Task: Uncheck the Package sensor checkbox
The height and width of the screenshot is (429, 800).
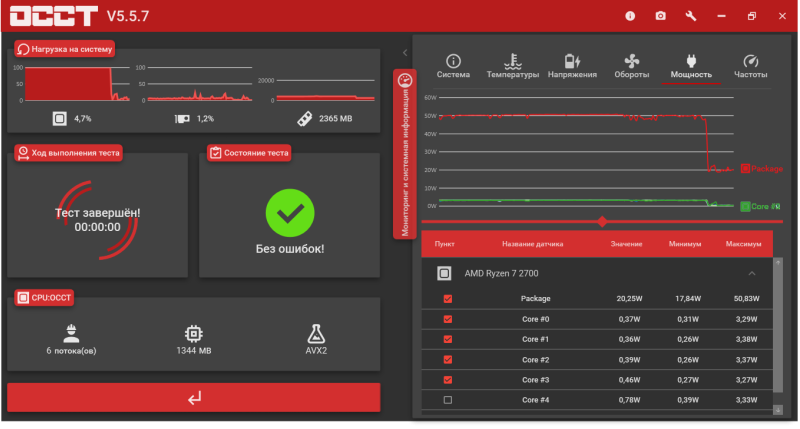Action: tap(447, 299)
